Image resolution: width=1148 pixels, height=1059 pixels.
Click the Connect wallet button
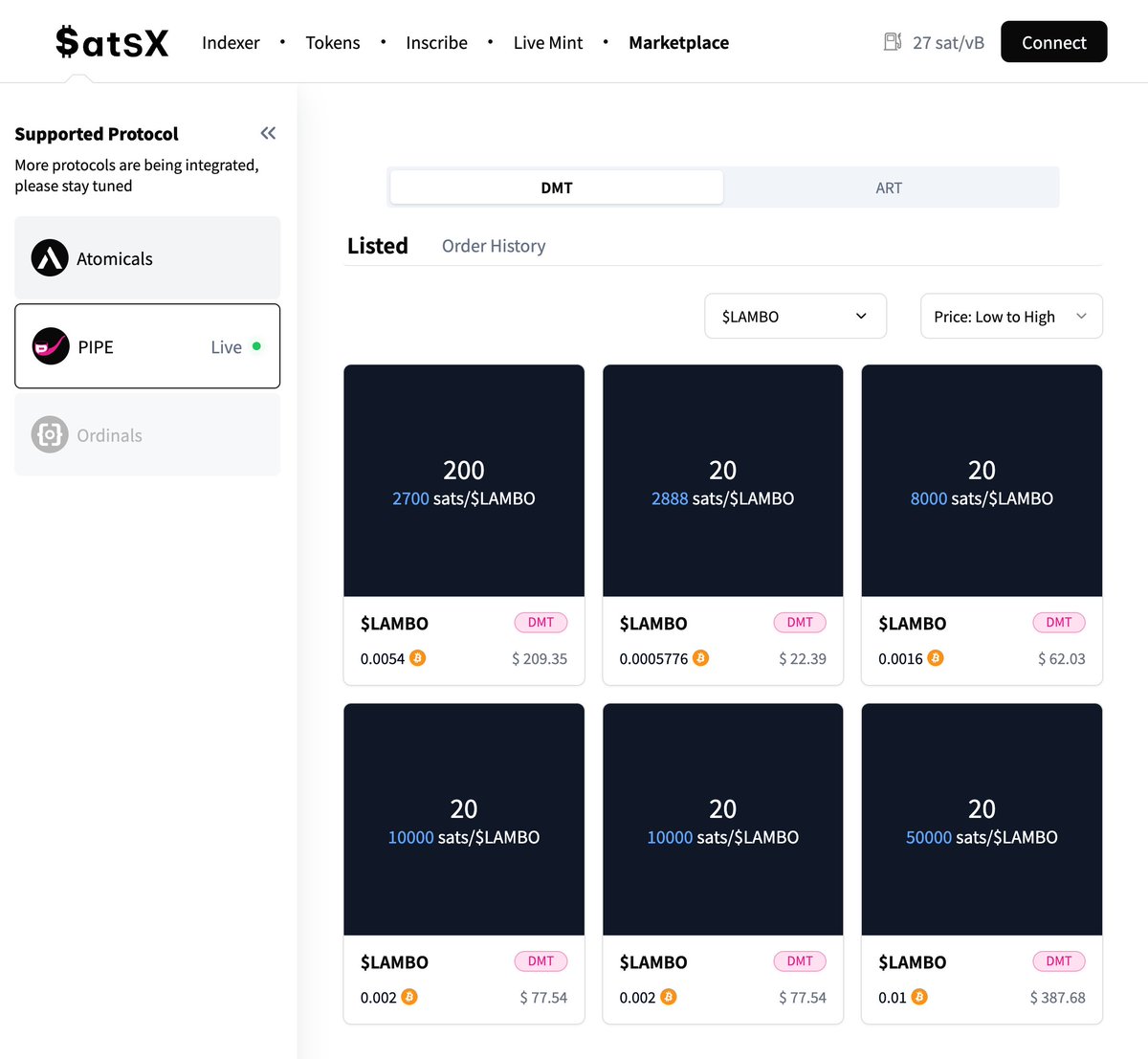[1053, 41]
